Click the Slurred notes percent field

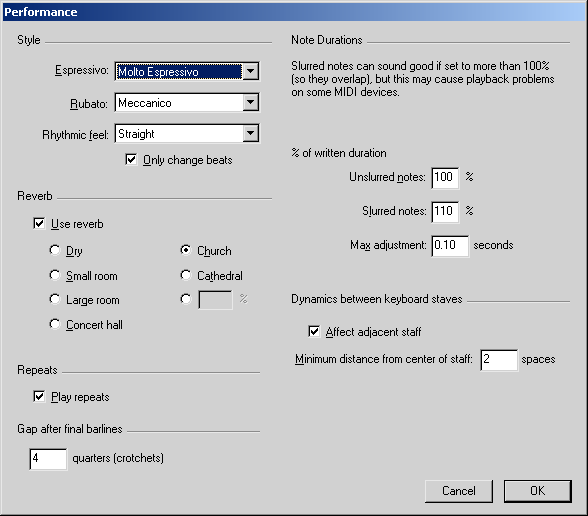445,212
